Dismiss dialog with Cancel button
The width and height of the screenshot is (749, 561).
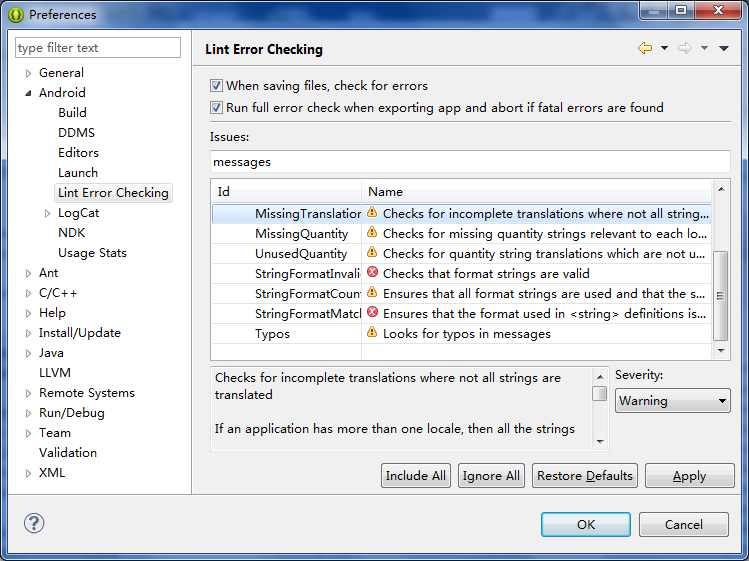(684, 525)
